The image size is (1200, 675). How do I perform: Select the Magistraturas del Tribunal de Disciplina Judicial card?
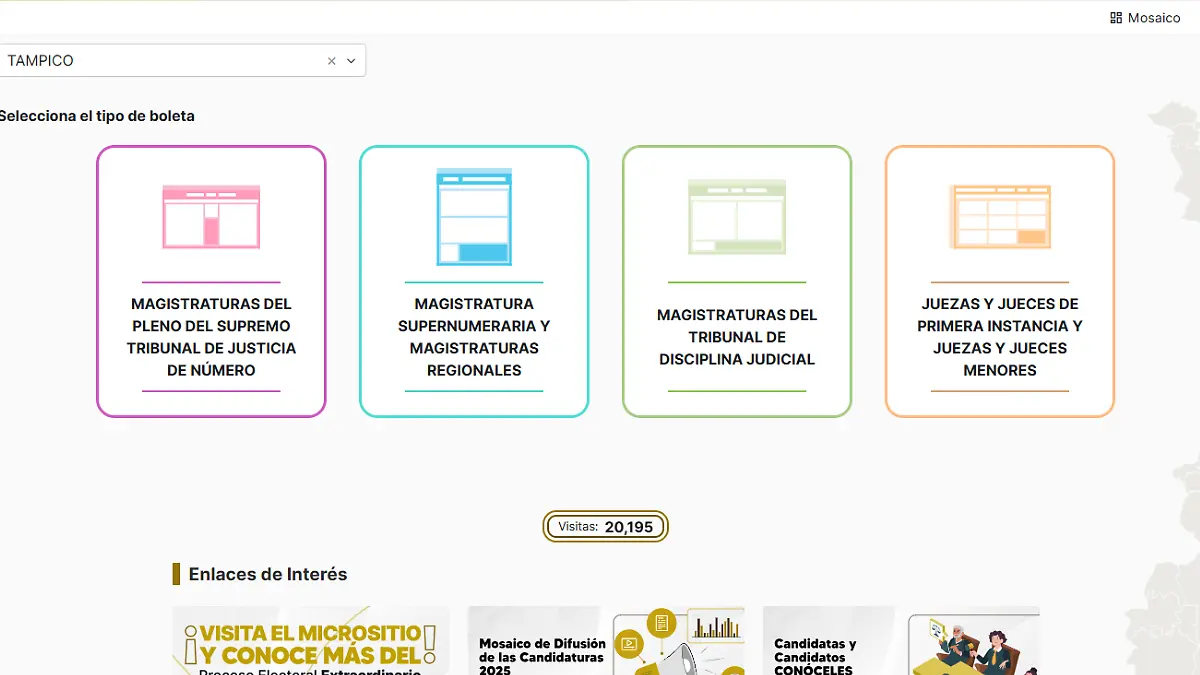pos(737,281)
